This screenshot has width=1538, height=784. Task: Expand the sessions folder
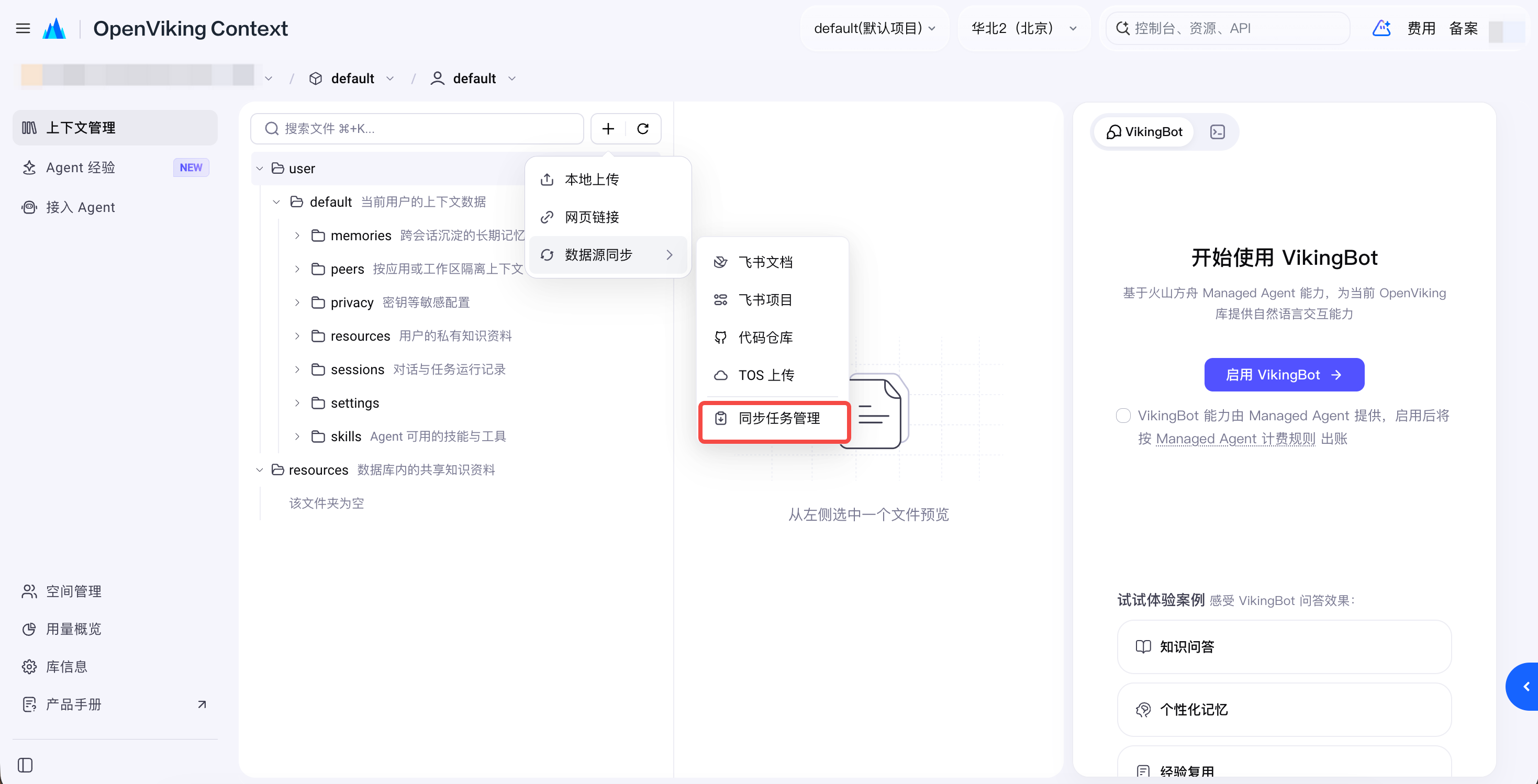[297, 369]
